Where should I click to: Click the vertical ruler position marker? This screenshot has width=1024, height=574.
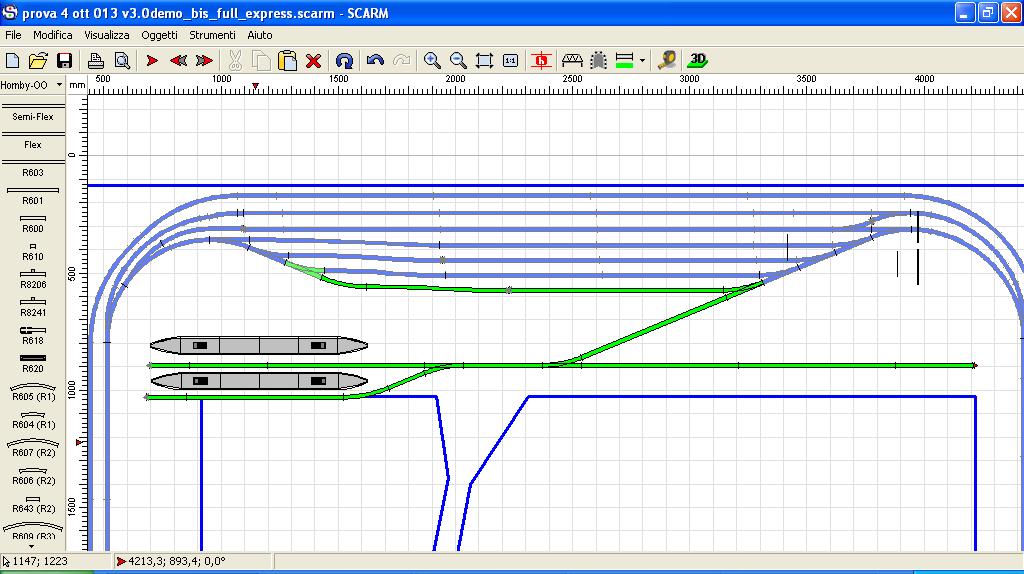pyautogui.click(x=79, y=443)
